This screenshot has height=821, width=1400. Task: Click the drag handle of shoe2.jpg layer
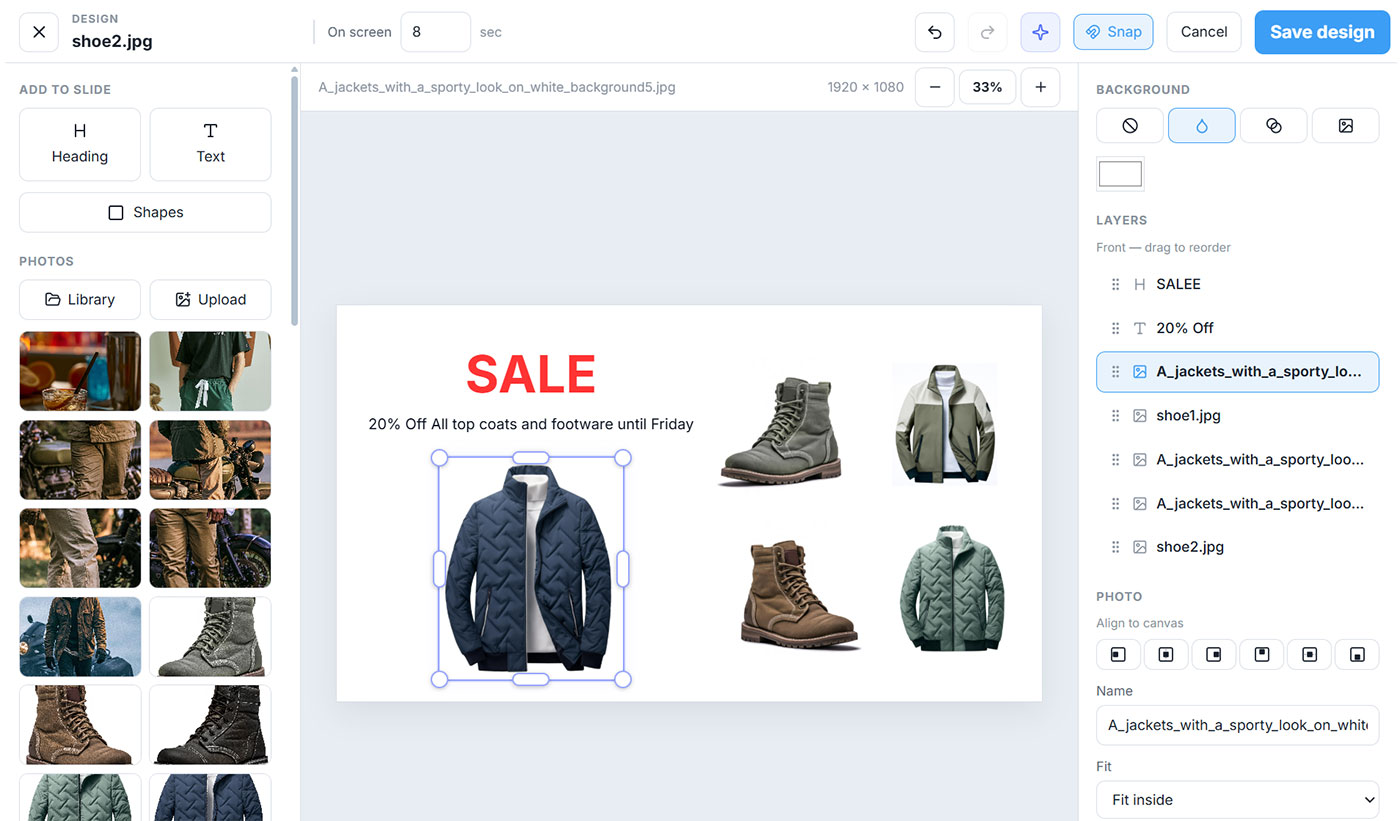(x=1116, y=547)
